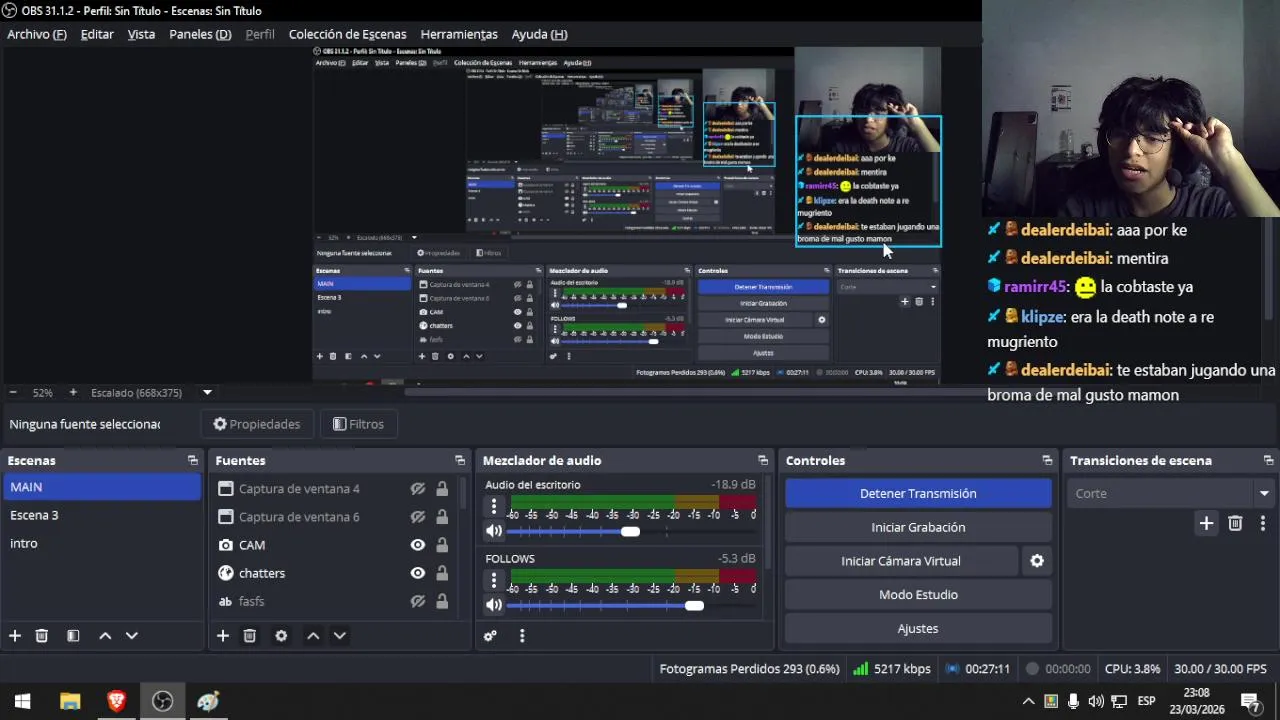The image size is (1280, 720).
Task: Open Editar menu
Action: [97, 34]
